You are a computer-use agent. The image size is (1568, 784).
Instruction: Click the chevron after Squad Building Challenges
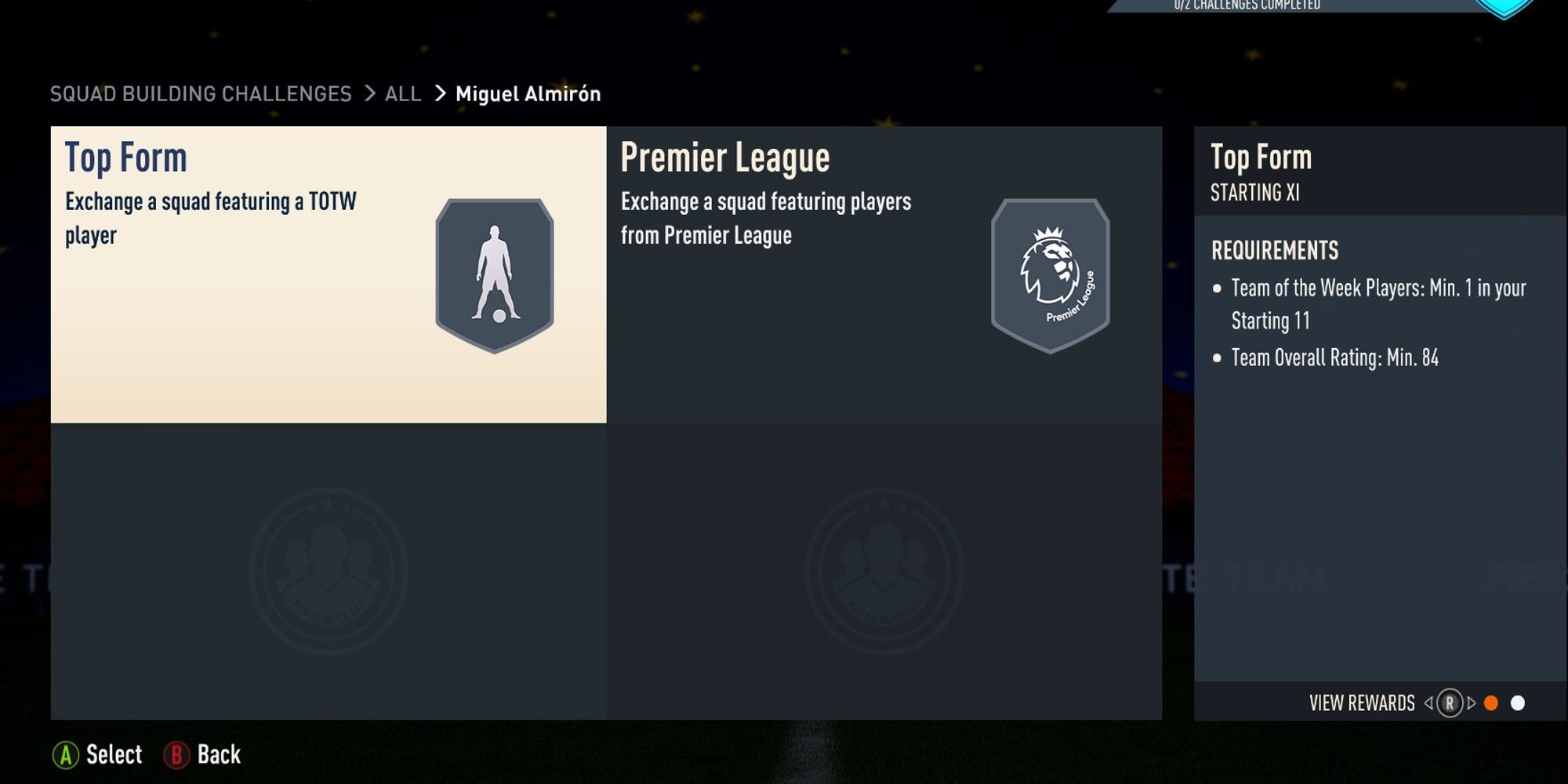coord(369,94)
